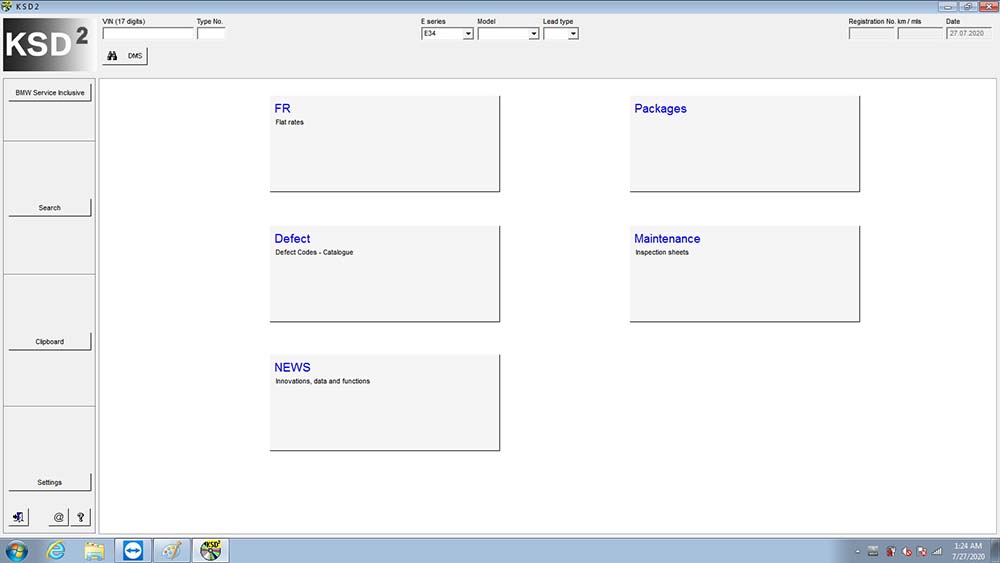1000x563 pixels.
Task: Click the KSD2 disc taskbar icon
Action: (x=210, y=550)
